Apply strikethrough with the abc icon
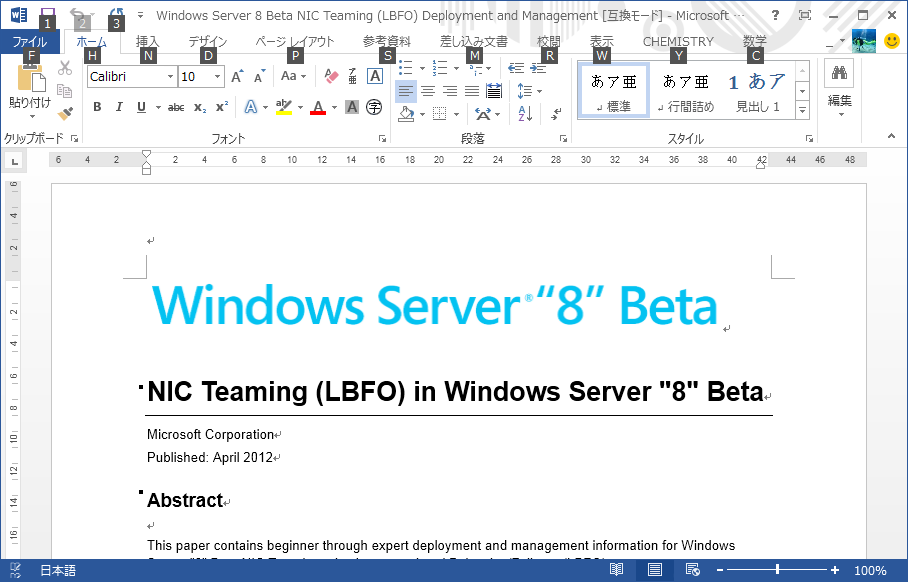Screen dimensions: 908x582 pyautogui.click(x=176, y=107)
